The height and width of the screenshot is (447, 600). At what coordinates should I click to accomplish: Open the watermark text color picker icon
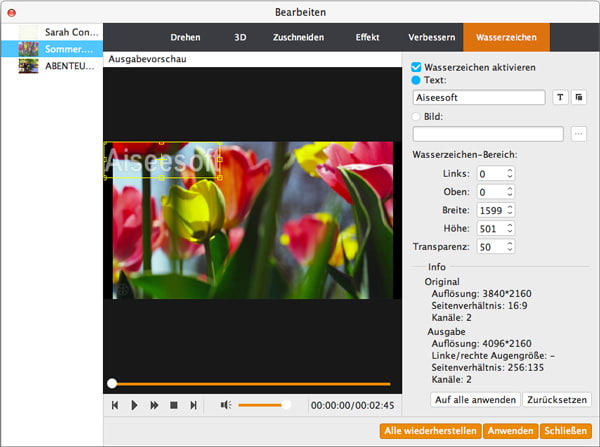(x=580, y=97)
